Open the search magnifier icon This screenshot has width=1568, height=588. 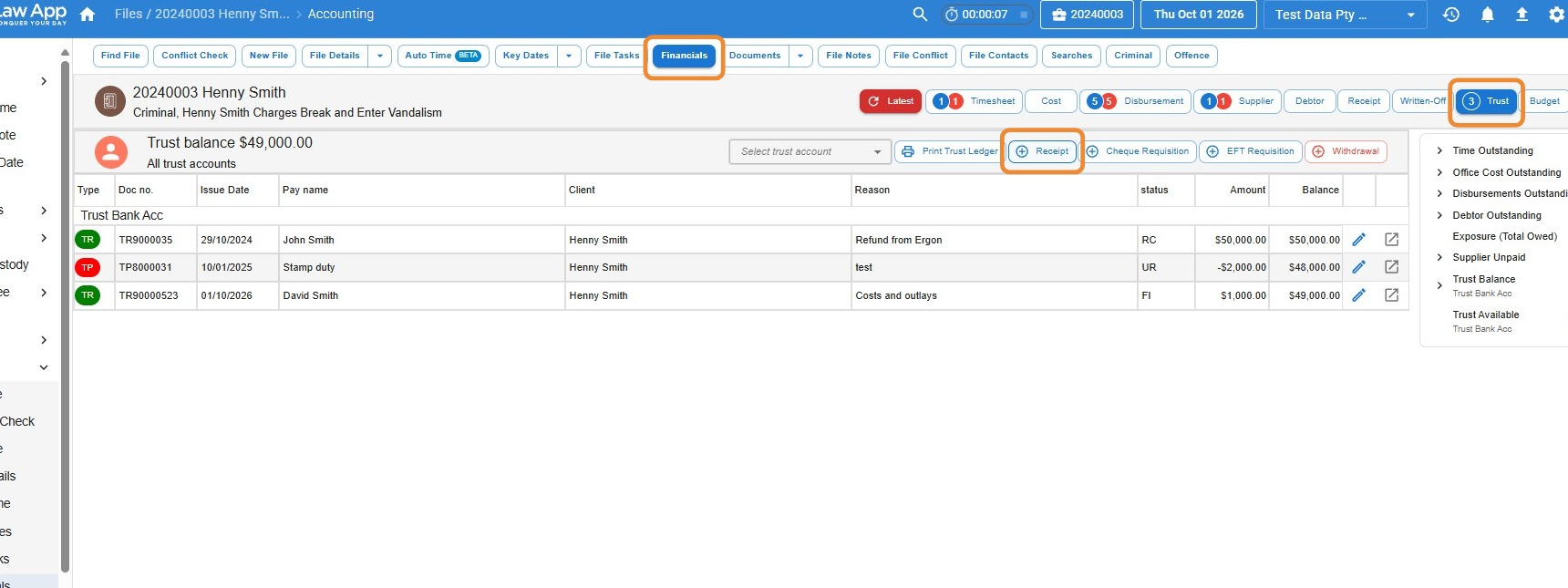pyautogui.click(x=920, y=15)
